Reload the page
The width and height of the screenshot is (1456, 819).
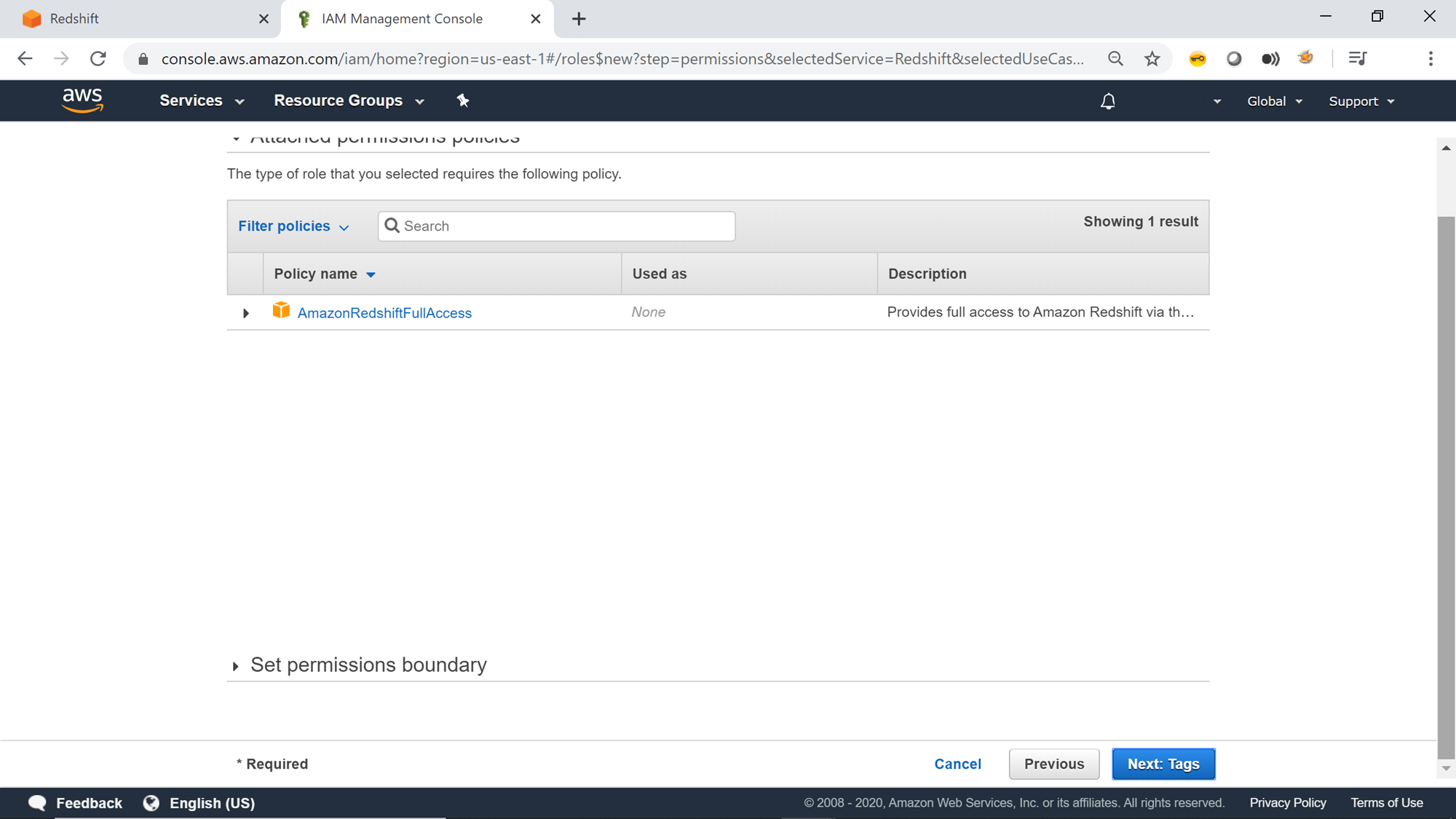[98, 59]
